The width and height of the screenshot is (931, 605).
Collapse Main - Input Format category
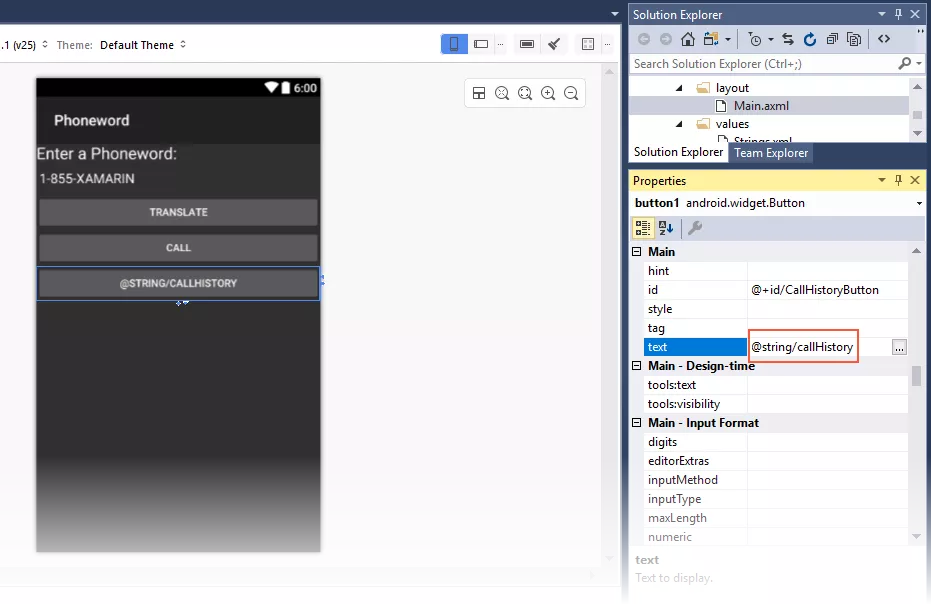point(636,423)
